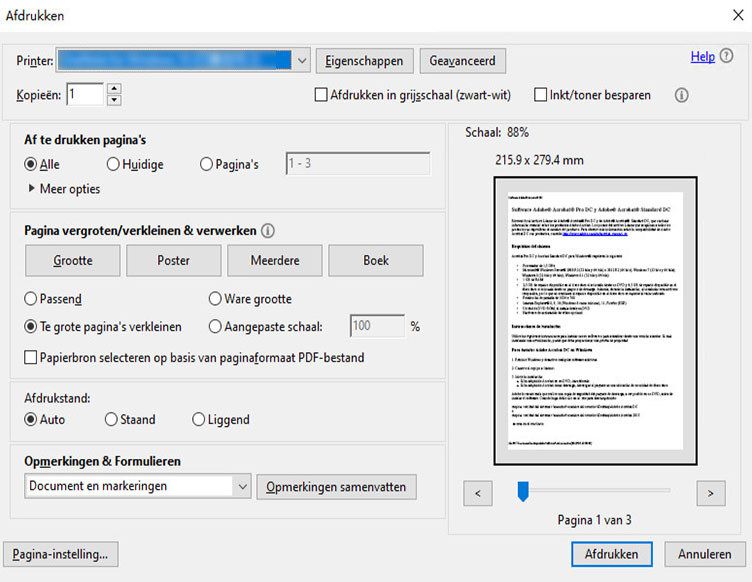Decrease Kopieën with down arrow
Screen dimensions: 752x582
tap(114, 100)
